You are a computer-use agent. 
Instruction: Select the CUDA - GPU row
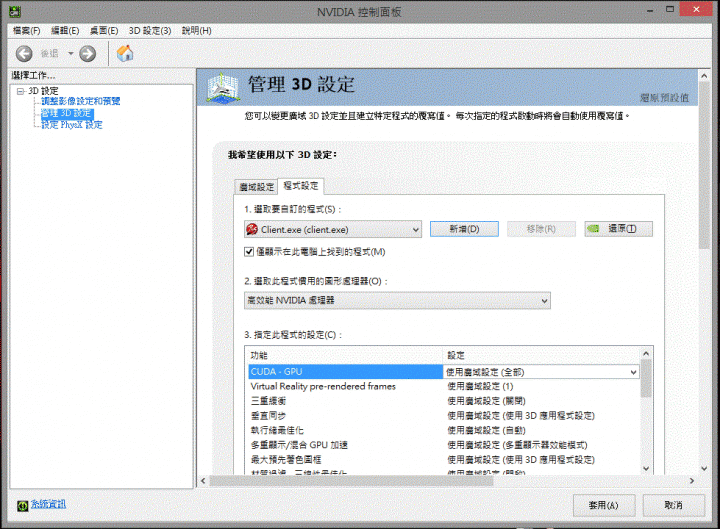click(x=345, y=371)
